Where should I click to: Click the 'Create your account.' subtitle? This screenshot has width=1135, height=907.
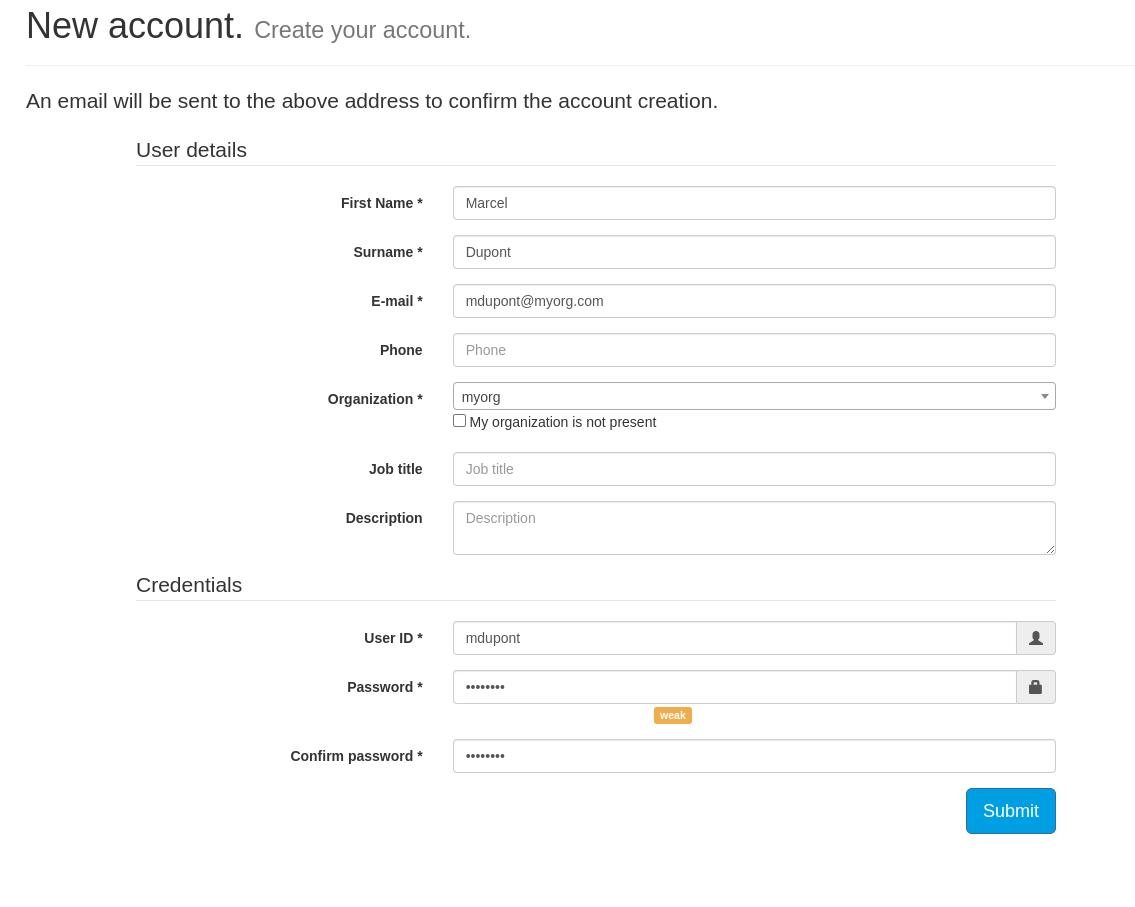(362, 30)
